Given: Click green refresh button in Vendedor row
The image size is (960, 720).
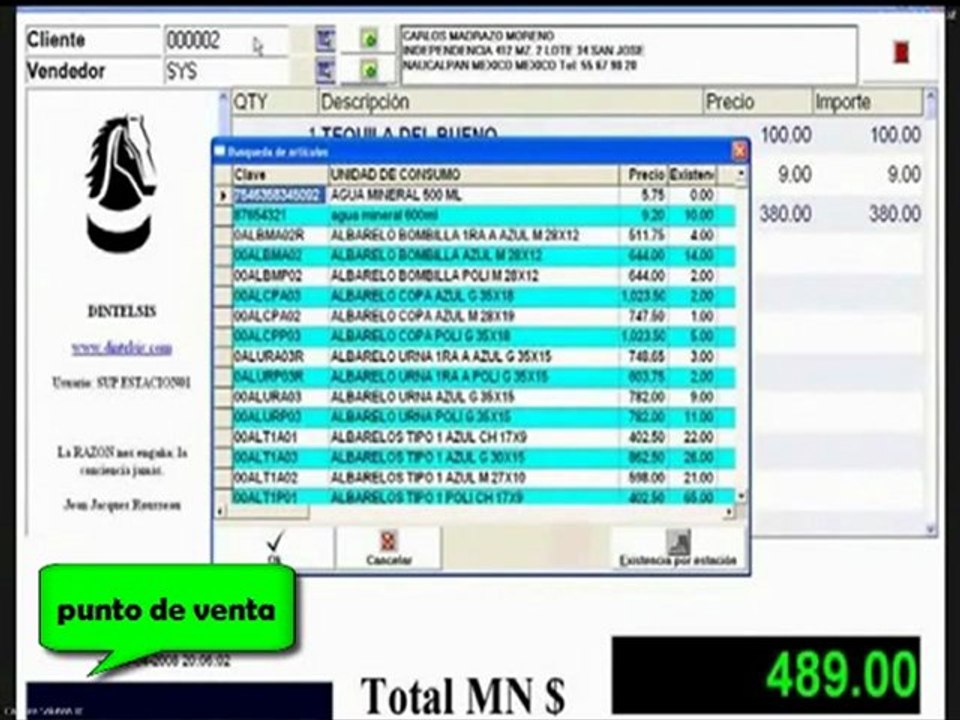Looking at the screenshot, I should coord(368,70).
